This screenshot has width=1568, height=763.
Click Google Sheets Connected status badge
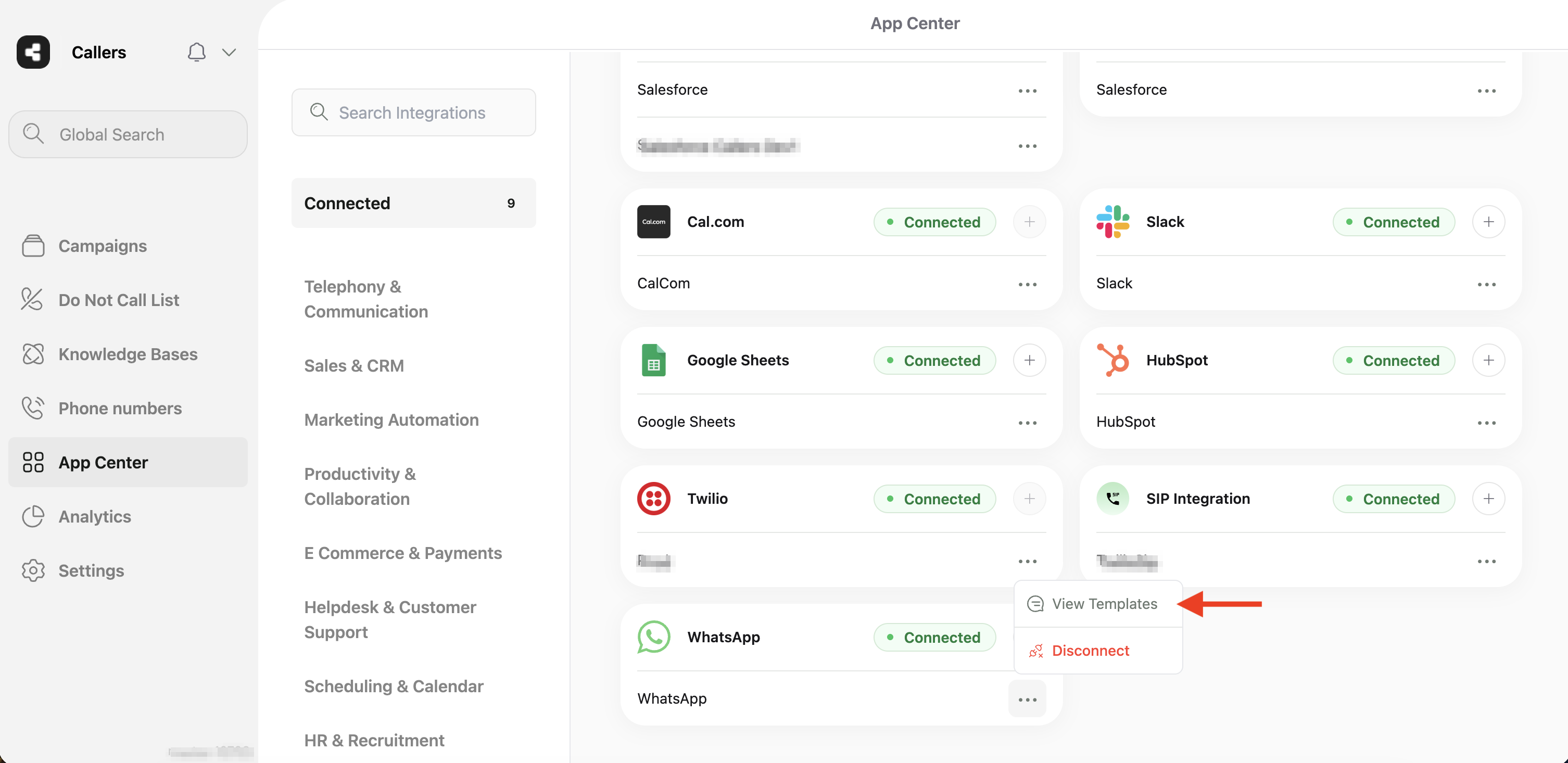[x=934, y=360]
